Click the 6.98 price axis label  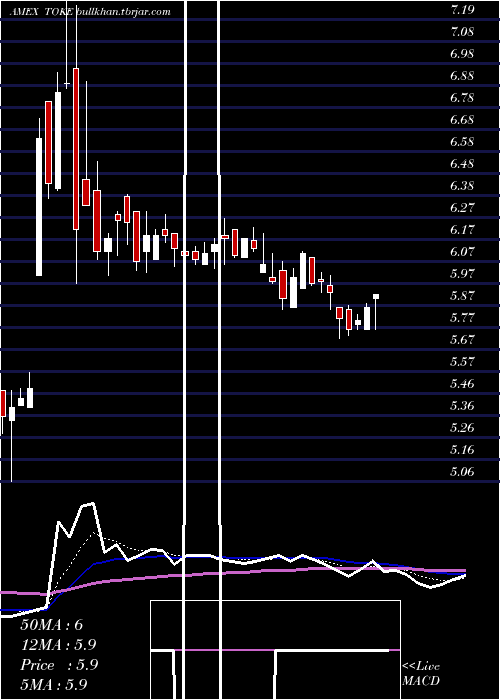pyautogui.click(x=462, y=54)
